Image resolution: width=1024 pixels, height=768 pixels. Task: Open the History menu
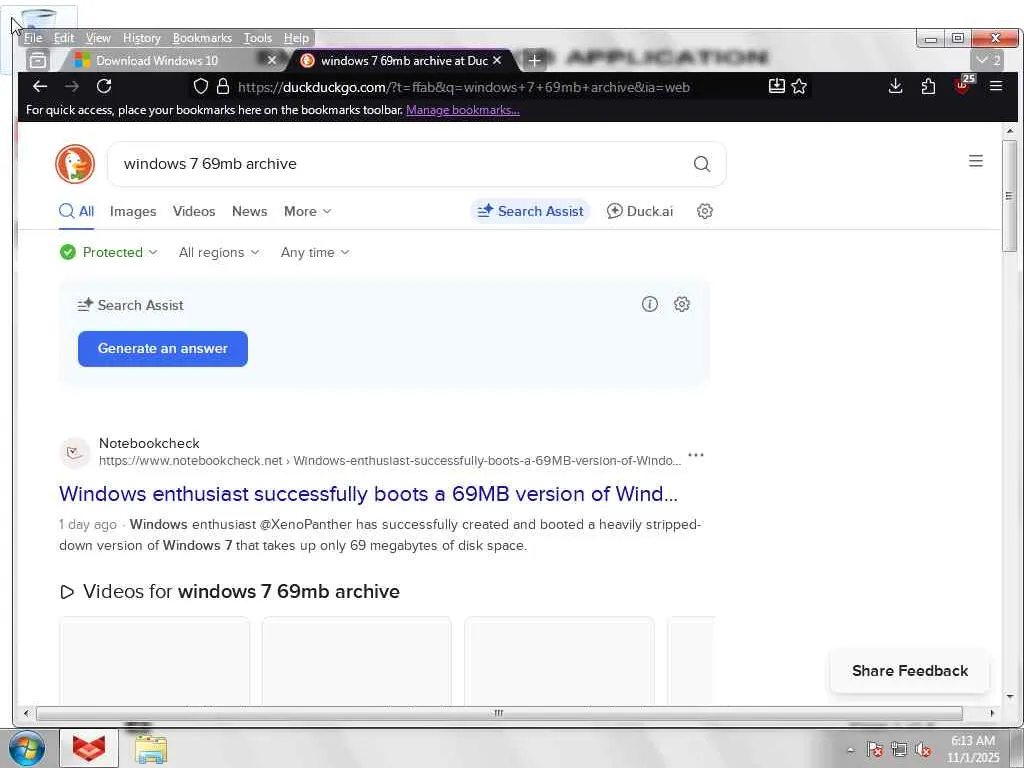click(x=142, y=38)
